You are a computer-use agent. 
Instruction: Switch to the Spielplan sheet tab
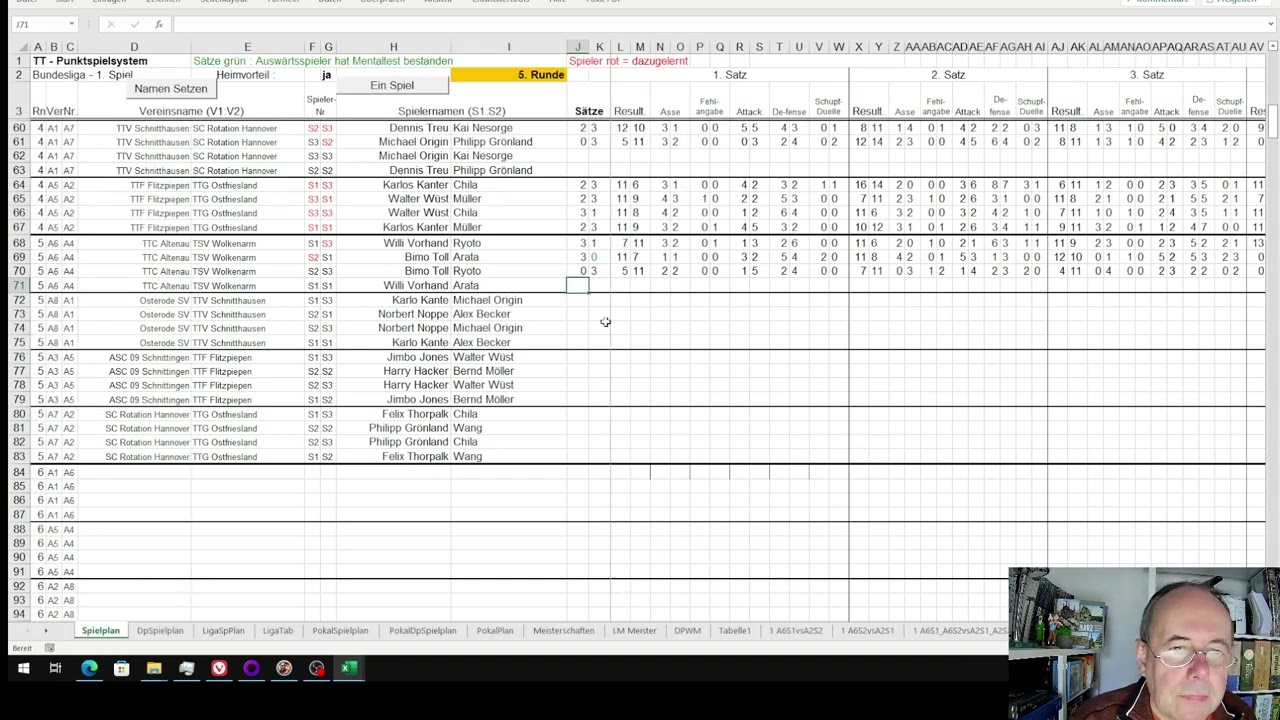pyautogui.click(x=100, y=631)
